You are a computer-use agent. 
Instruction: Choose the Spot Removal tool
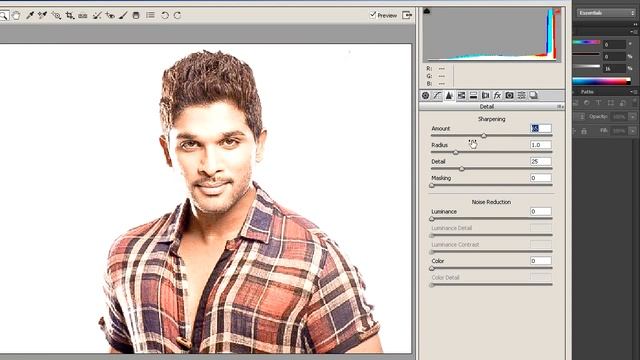(x=97, y=16)
